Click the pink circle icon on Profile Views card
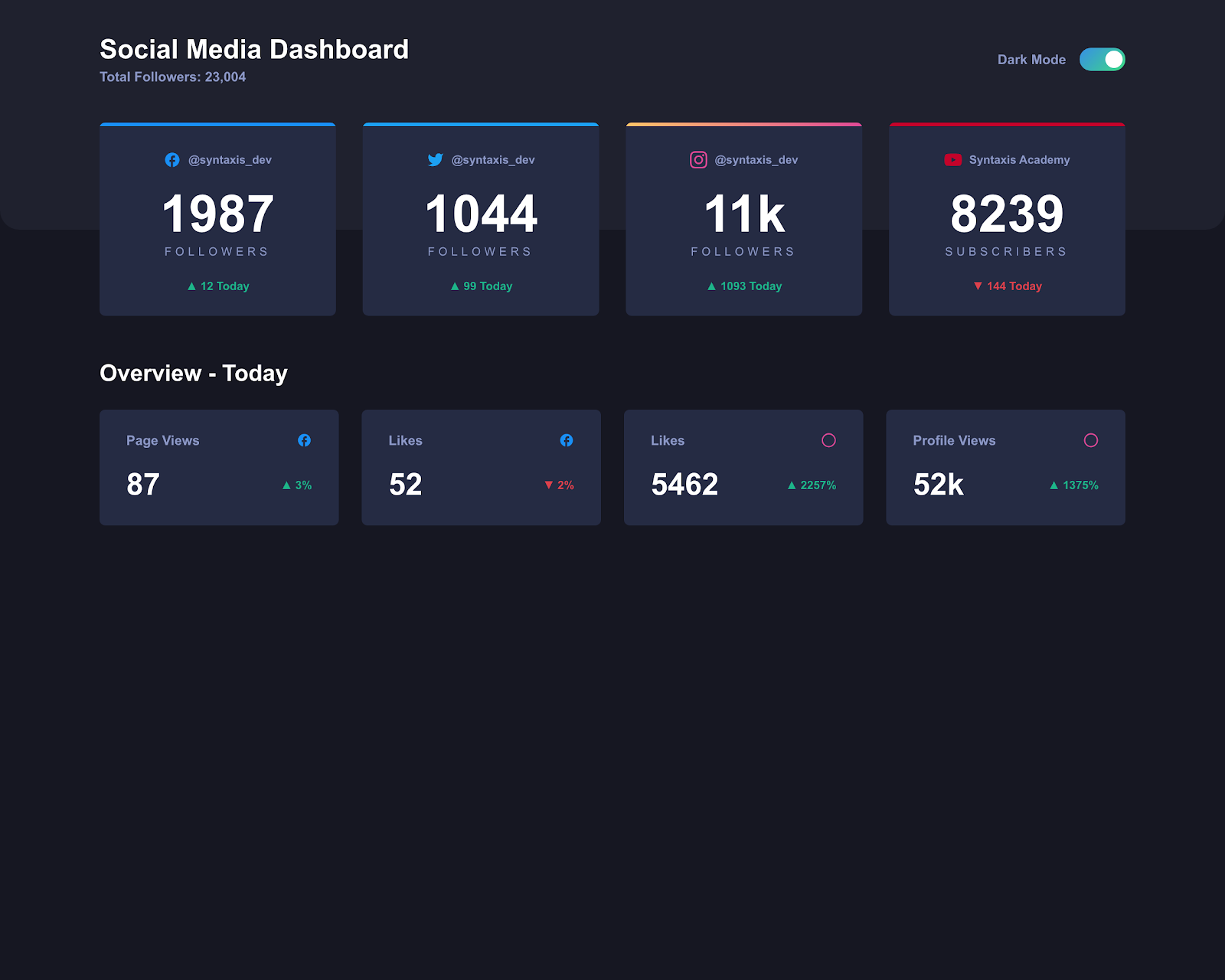This screenshot has width=1225, height=980. click(x=1091, y=440)
